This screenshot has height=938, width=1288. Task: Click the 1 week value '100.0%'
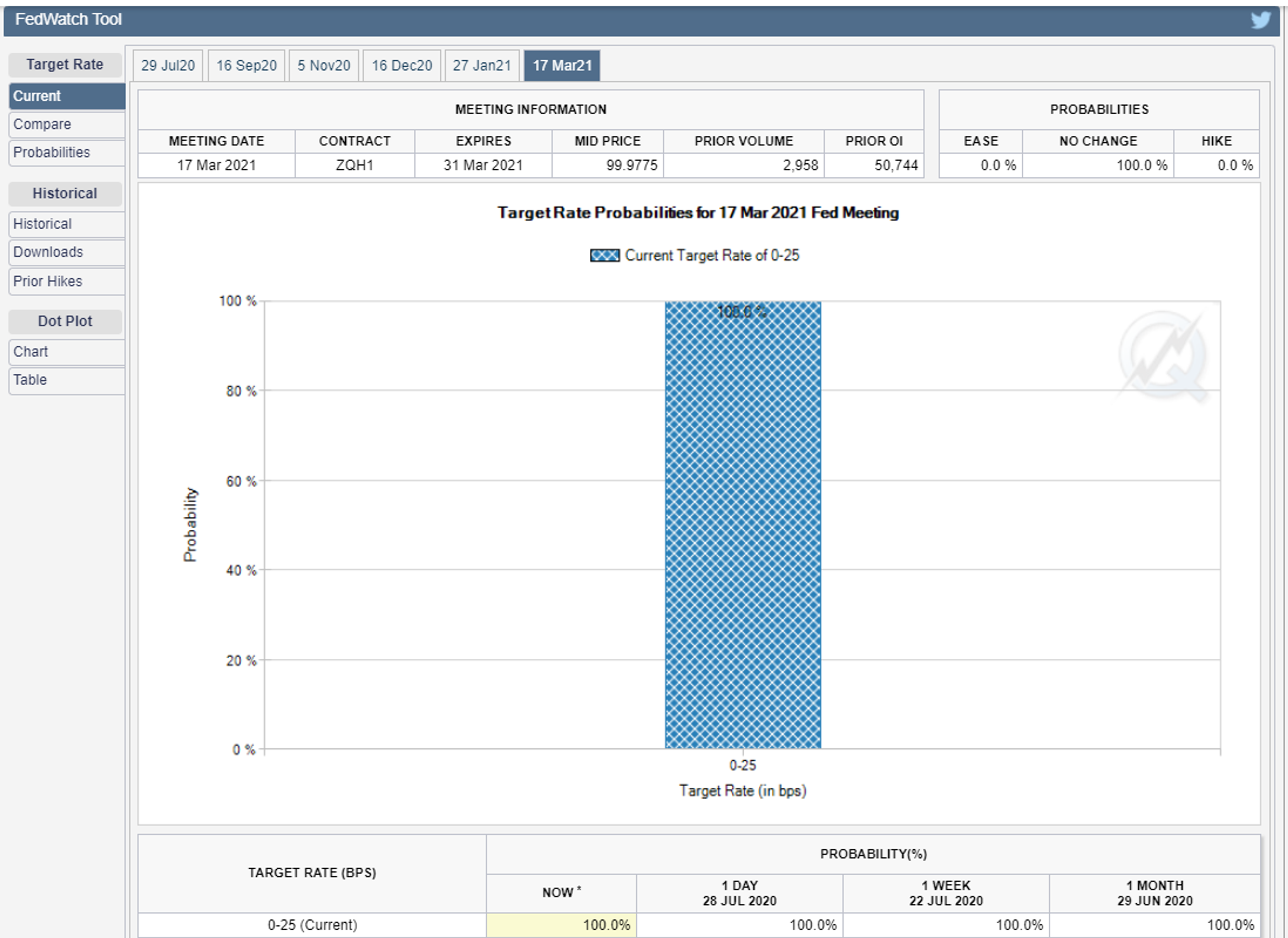tap(1019, 925)
